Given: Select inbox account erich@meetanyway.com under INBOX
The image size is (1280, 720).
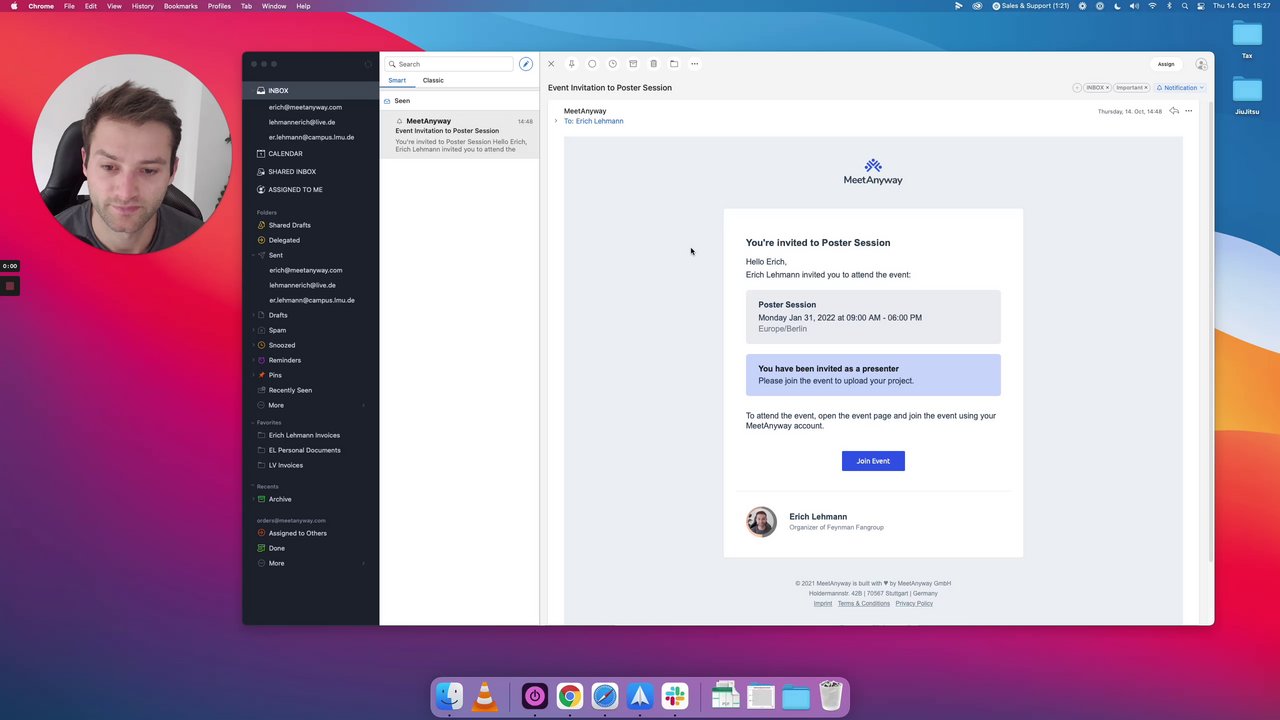Looking at the screenshot, I should click(x=305, y=107).
